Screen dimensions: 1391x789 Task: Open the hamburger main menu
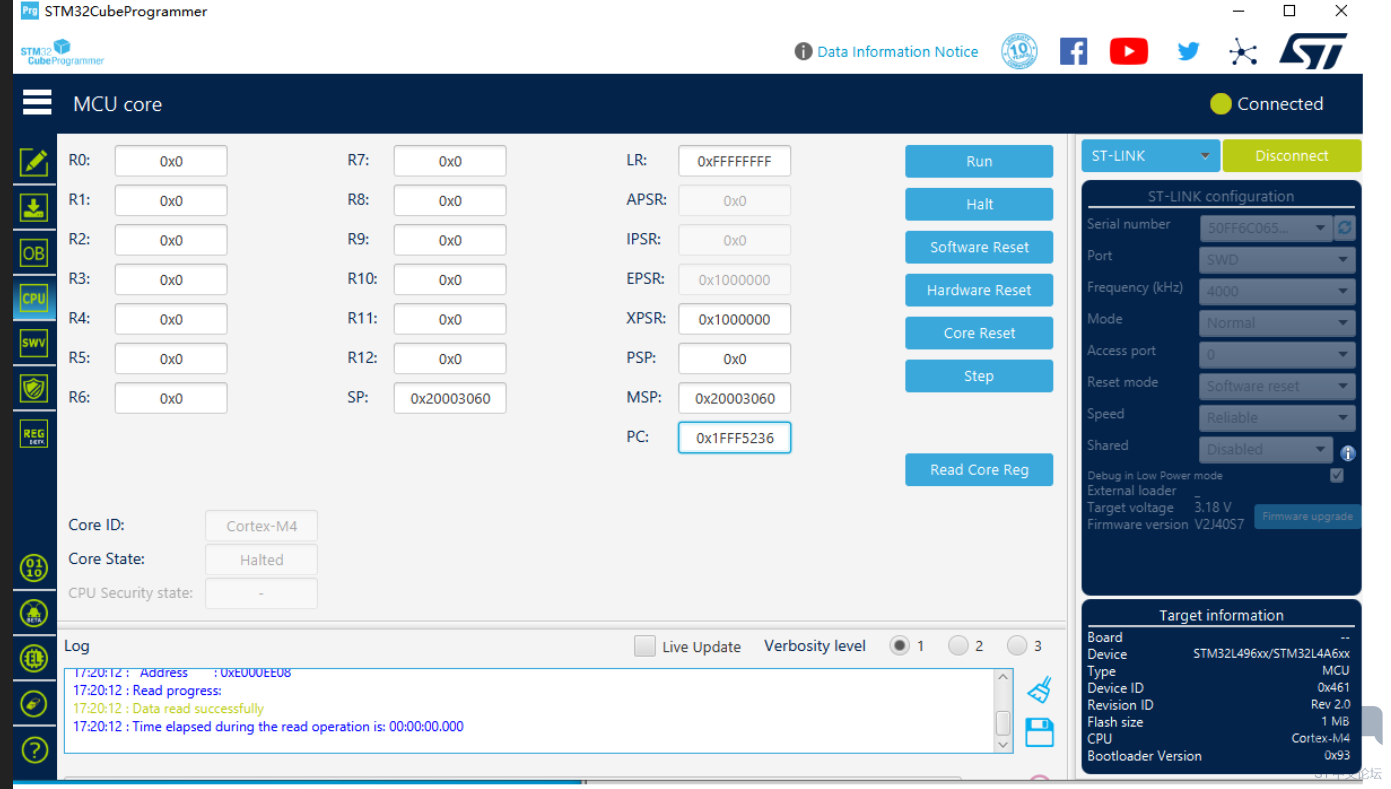[x=37, y=103]
